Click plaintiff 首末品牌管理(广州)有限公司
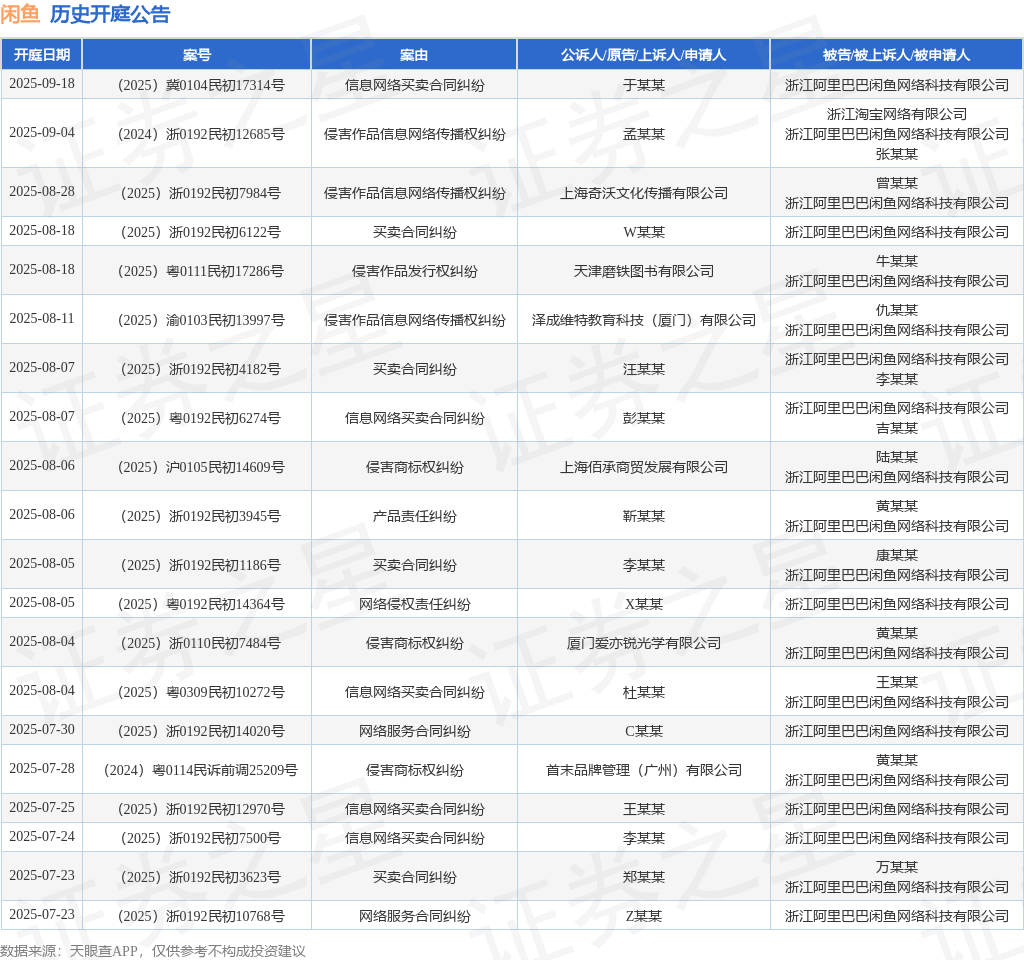 point(644,770)
